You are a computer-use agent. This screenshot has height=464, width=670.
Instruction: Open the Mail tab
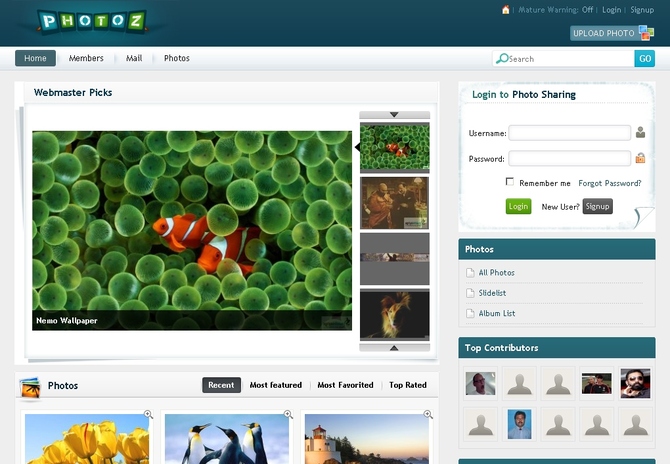pyautogui.click(x=134, y=58)
